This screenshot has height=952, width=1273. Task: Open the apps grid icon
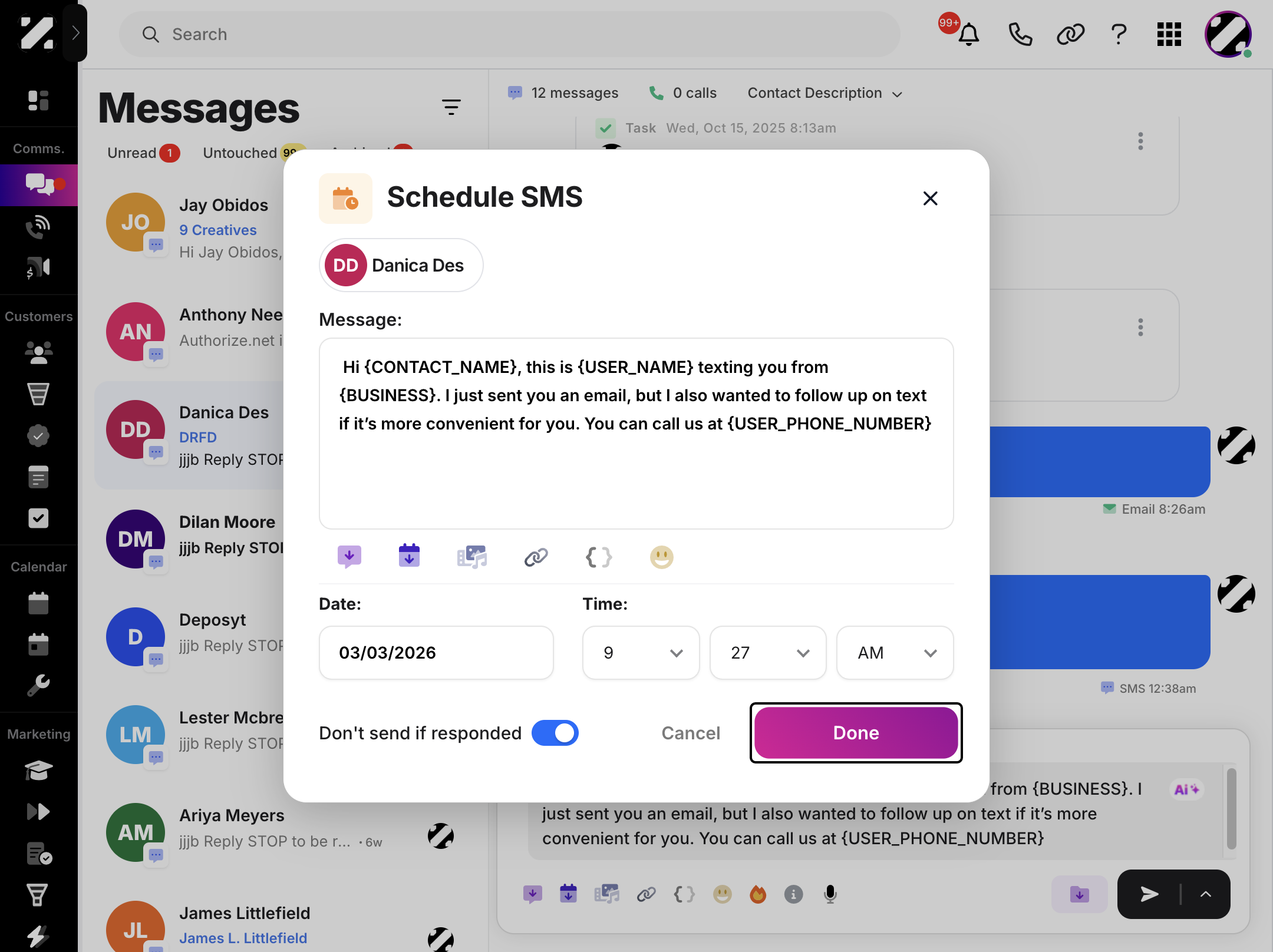click(1169, 34)
